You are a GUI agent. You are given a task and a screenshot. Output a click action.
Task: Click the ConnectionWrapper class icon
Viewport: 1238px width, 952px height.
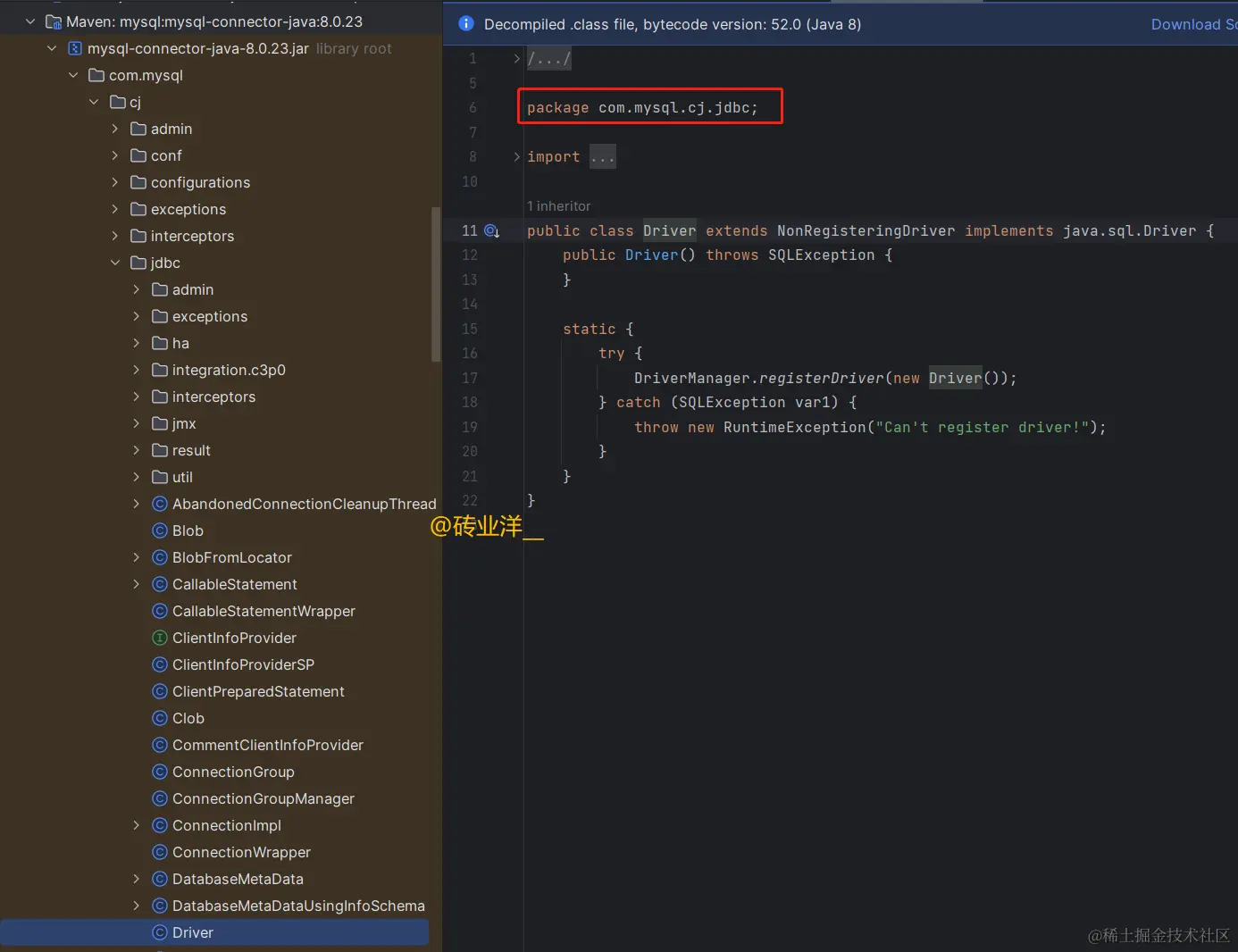click(x=160, y=852)
